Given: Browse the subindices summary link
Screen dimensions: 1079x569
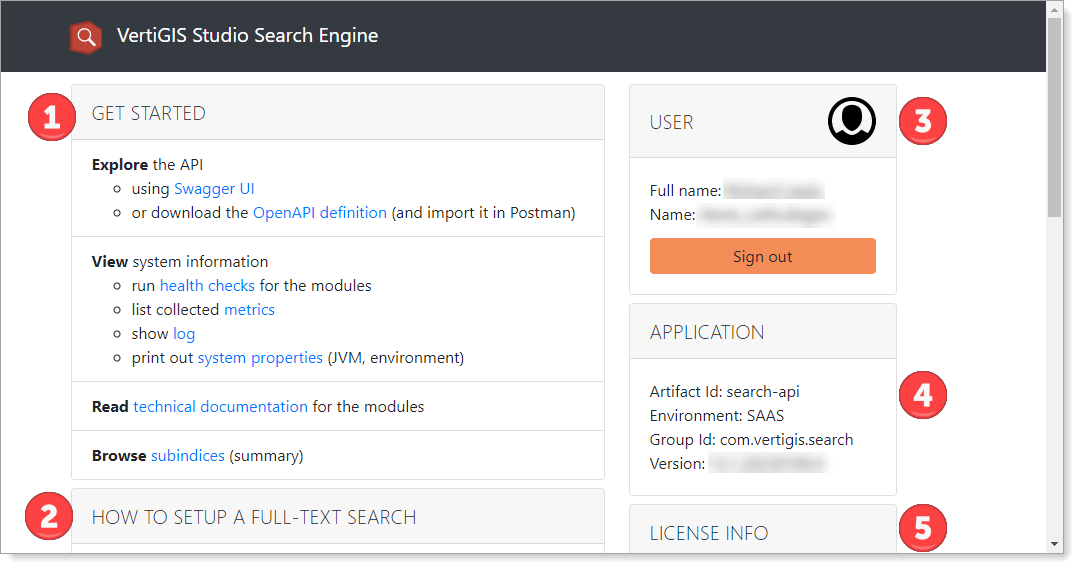Looking at the screenshot, I should click(x=188, y=455).
